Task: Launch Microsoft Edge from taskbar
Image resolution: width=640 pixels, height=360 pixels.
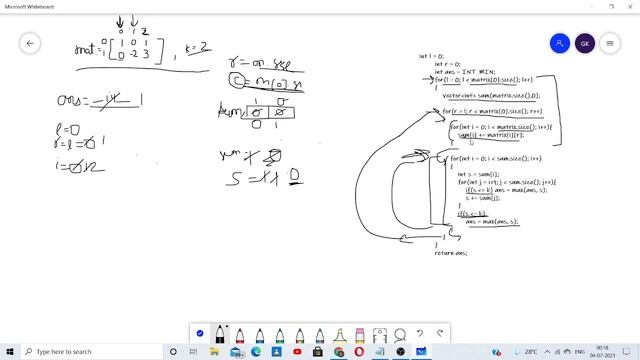Action: (256, 351)
